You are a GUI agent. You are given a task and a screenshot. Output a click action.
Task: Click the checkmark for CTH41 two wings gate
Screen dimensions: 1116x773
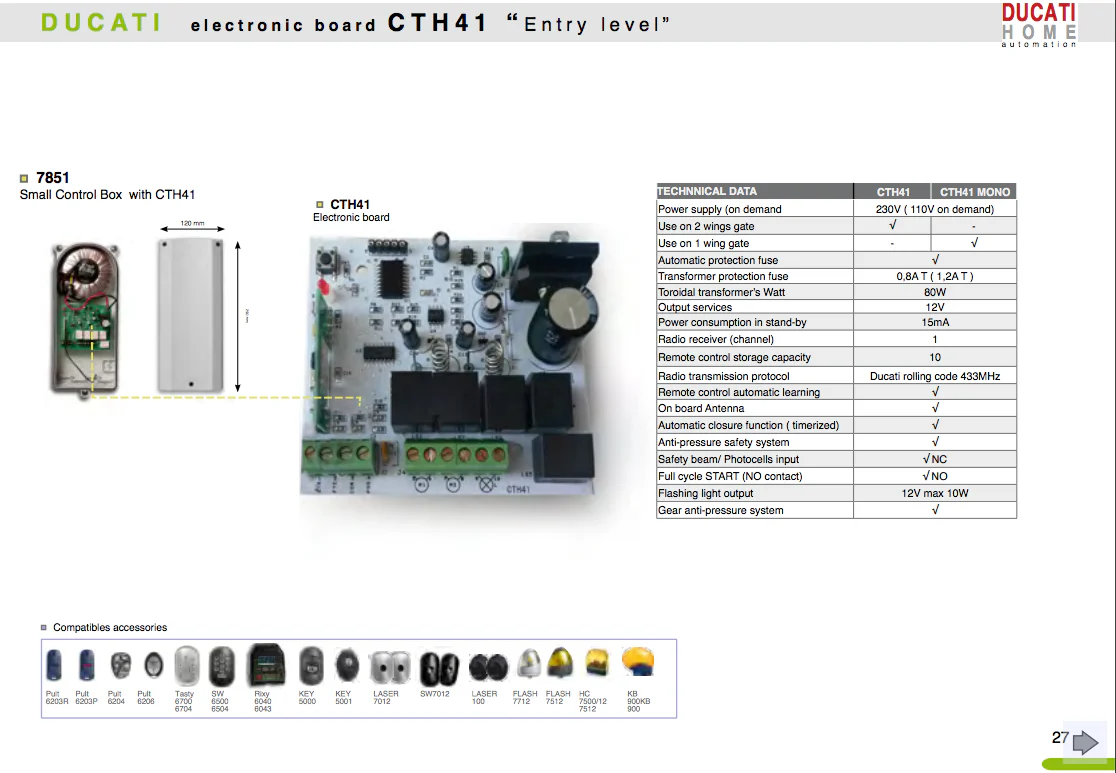click(x=892, y=225)
